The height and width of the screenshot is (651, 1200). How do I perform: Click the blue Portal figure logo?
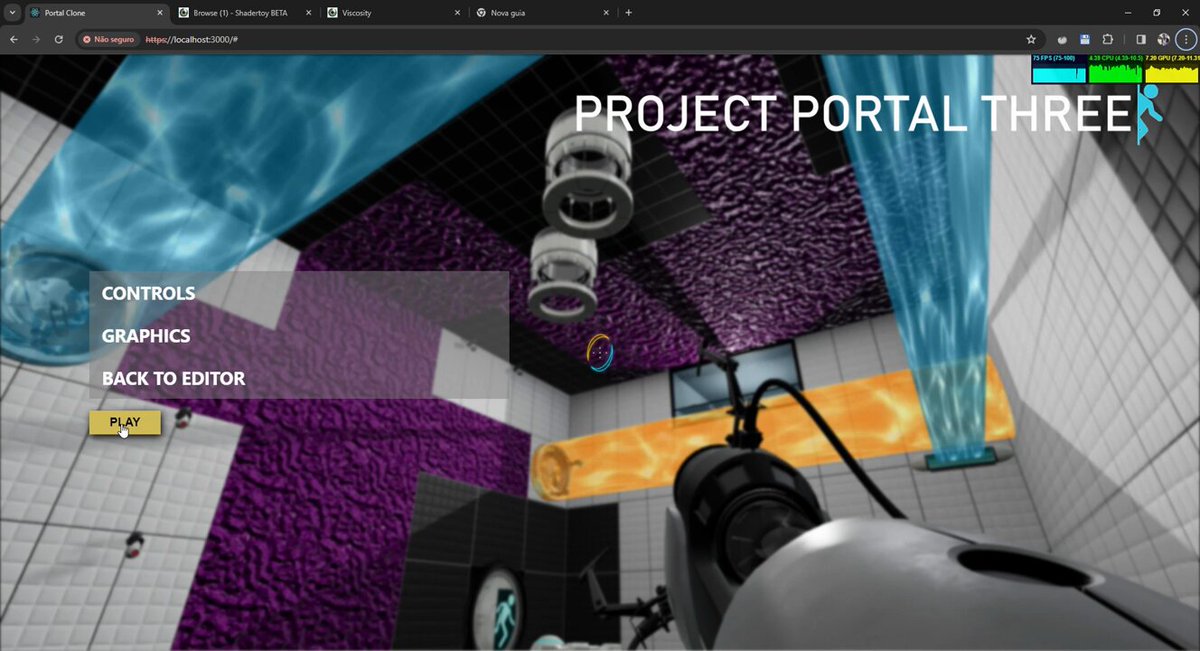pos(1150,115)
